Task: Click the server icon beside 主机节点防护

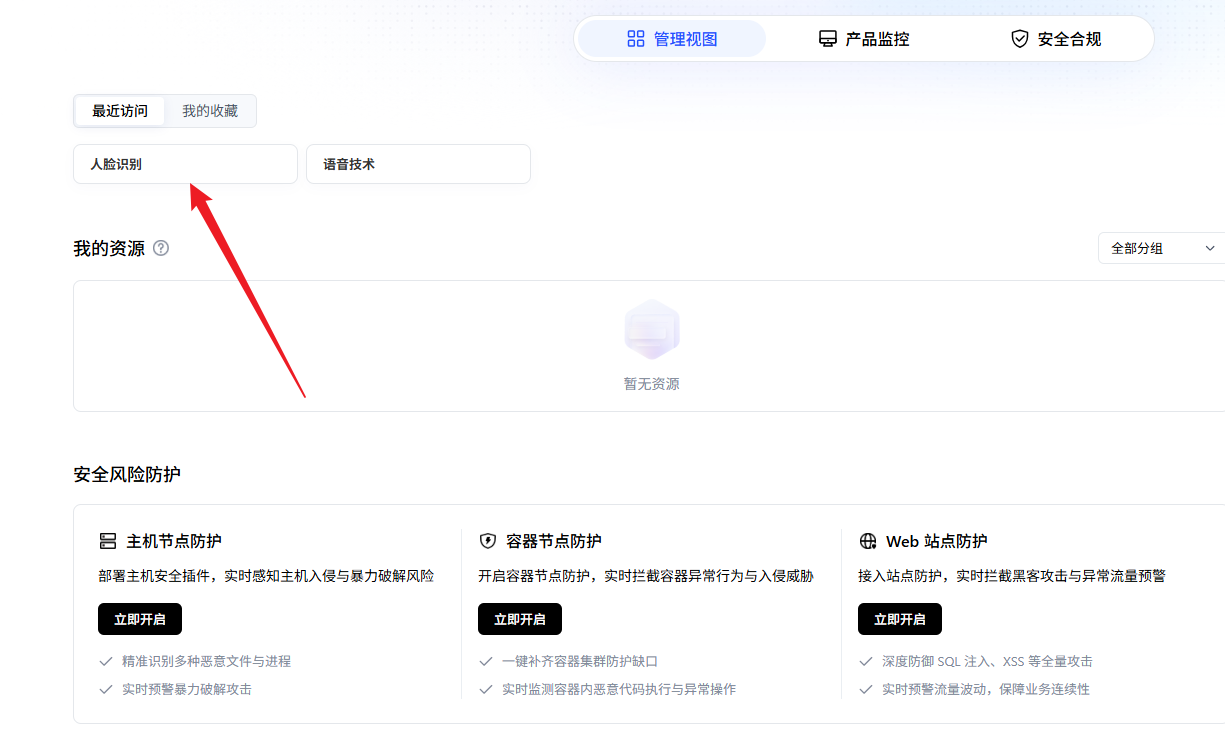Action: click(108, 541)
